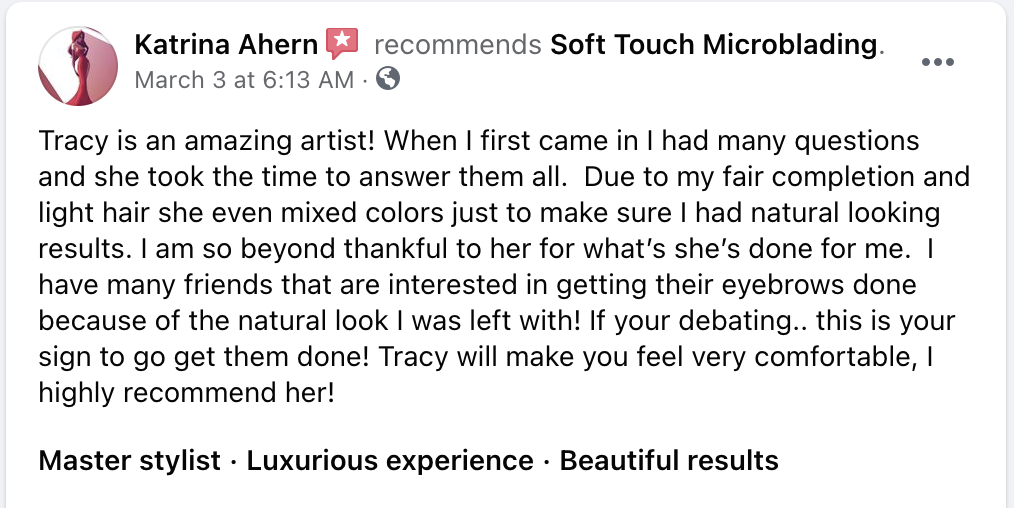Click the red recommendation star badge
The width and height of the screenshot is (1014, 508).
[x=342, y=44]
